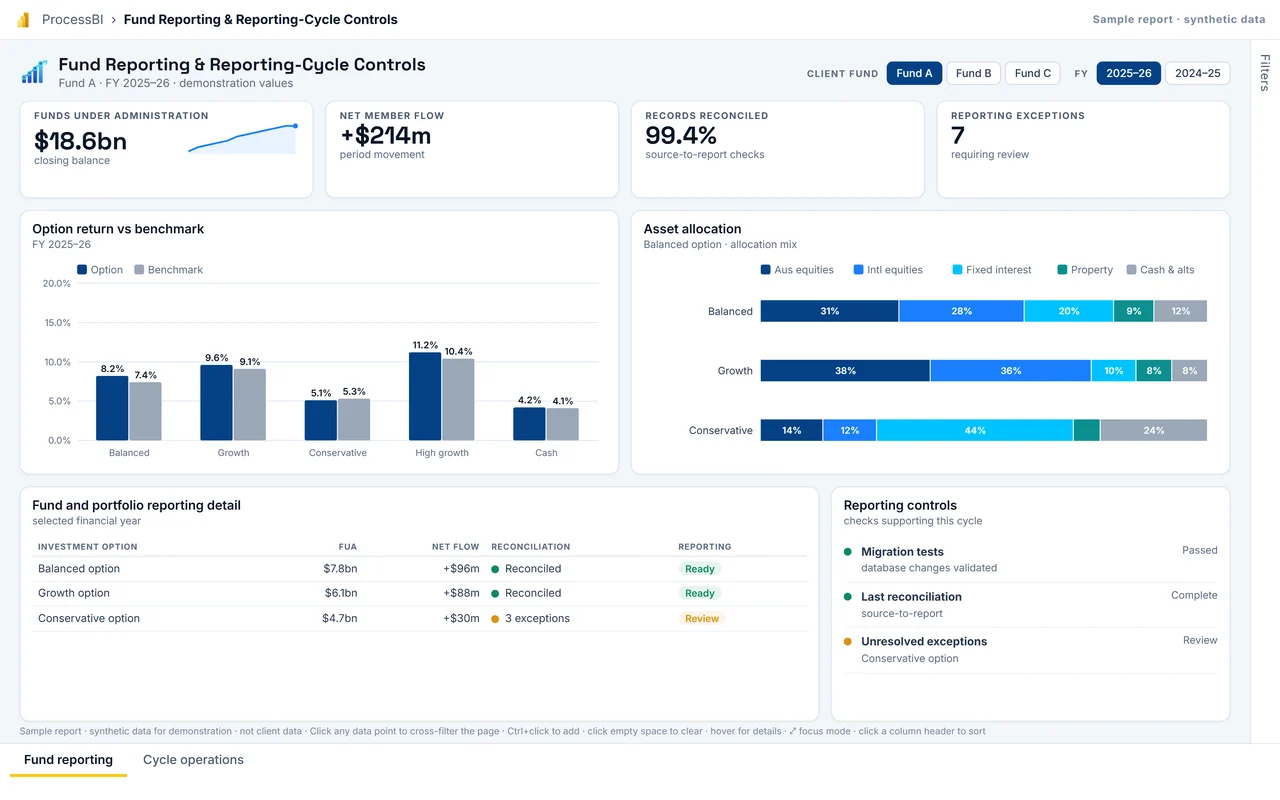Sort by the Investment Option column header

click(x=88, y=547)
